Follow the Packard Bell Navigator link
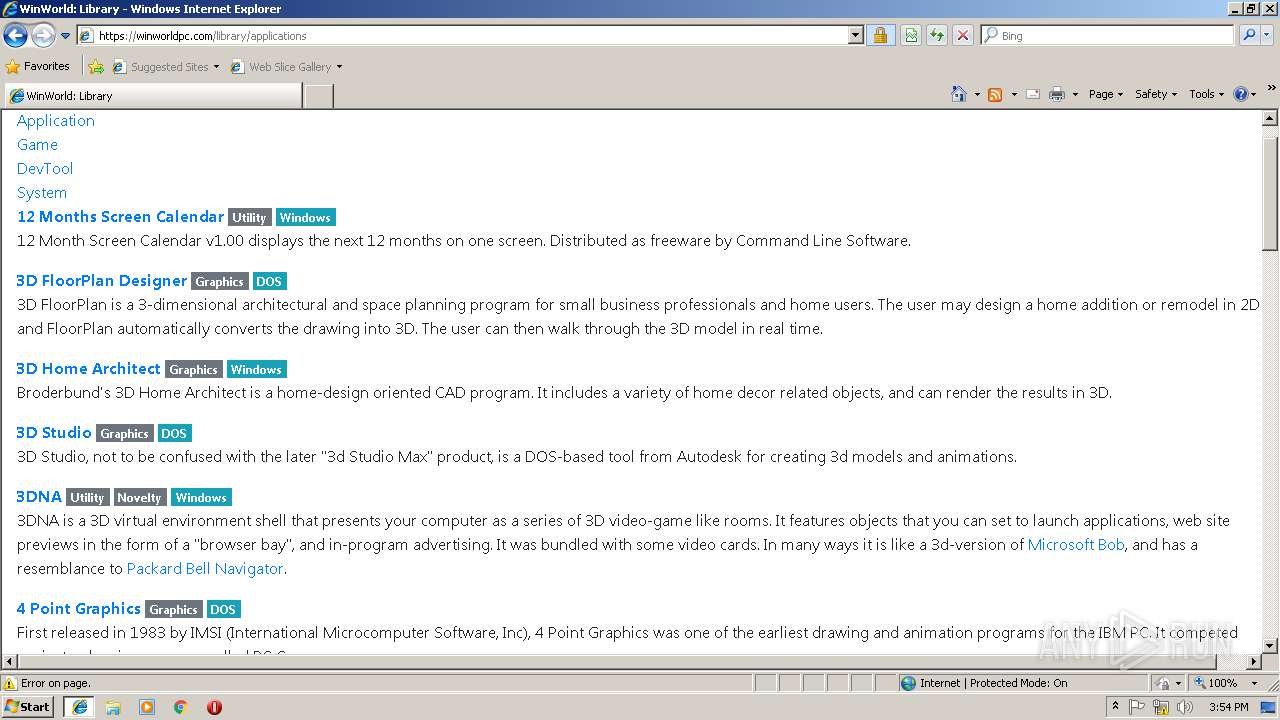This screenshot has width=1280, height=720. [x=205, y=568]
